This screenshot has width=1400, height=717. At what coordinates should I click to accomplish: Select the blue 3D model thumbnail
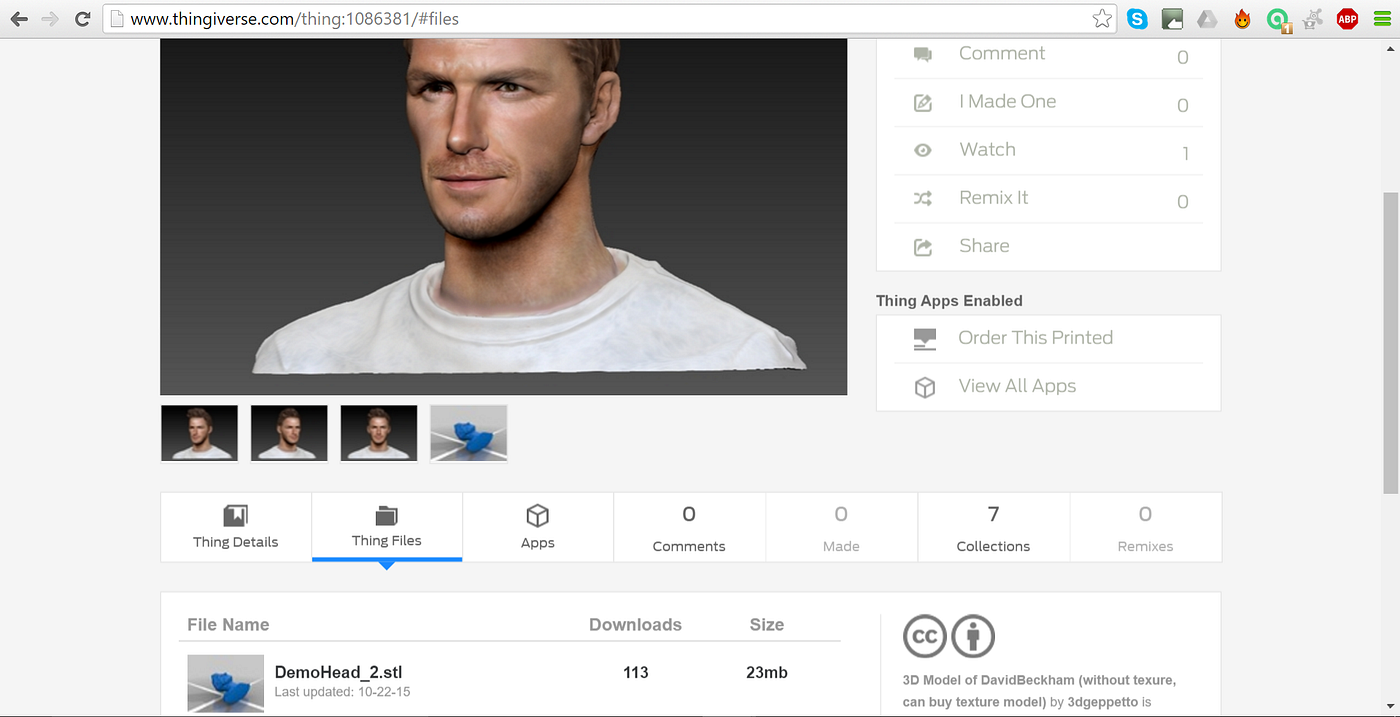(469, 433)
